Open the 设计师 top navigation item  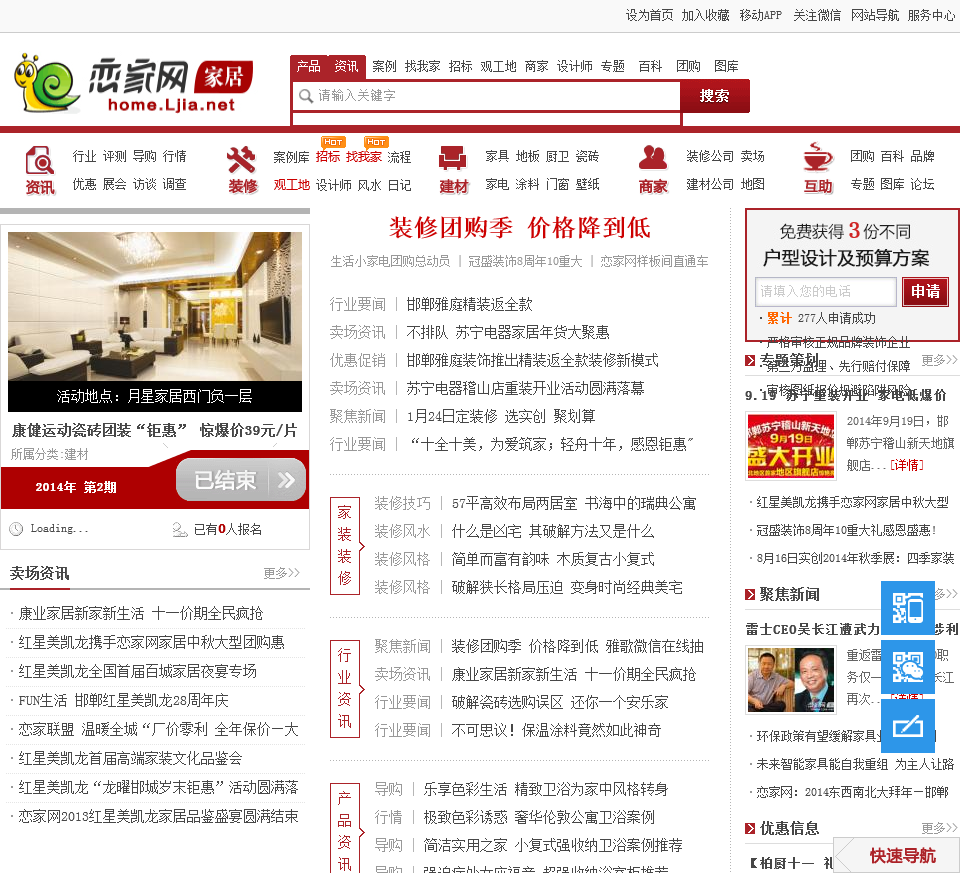[x=574, y=66]
